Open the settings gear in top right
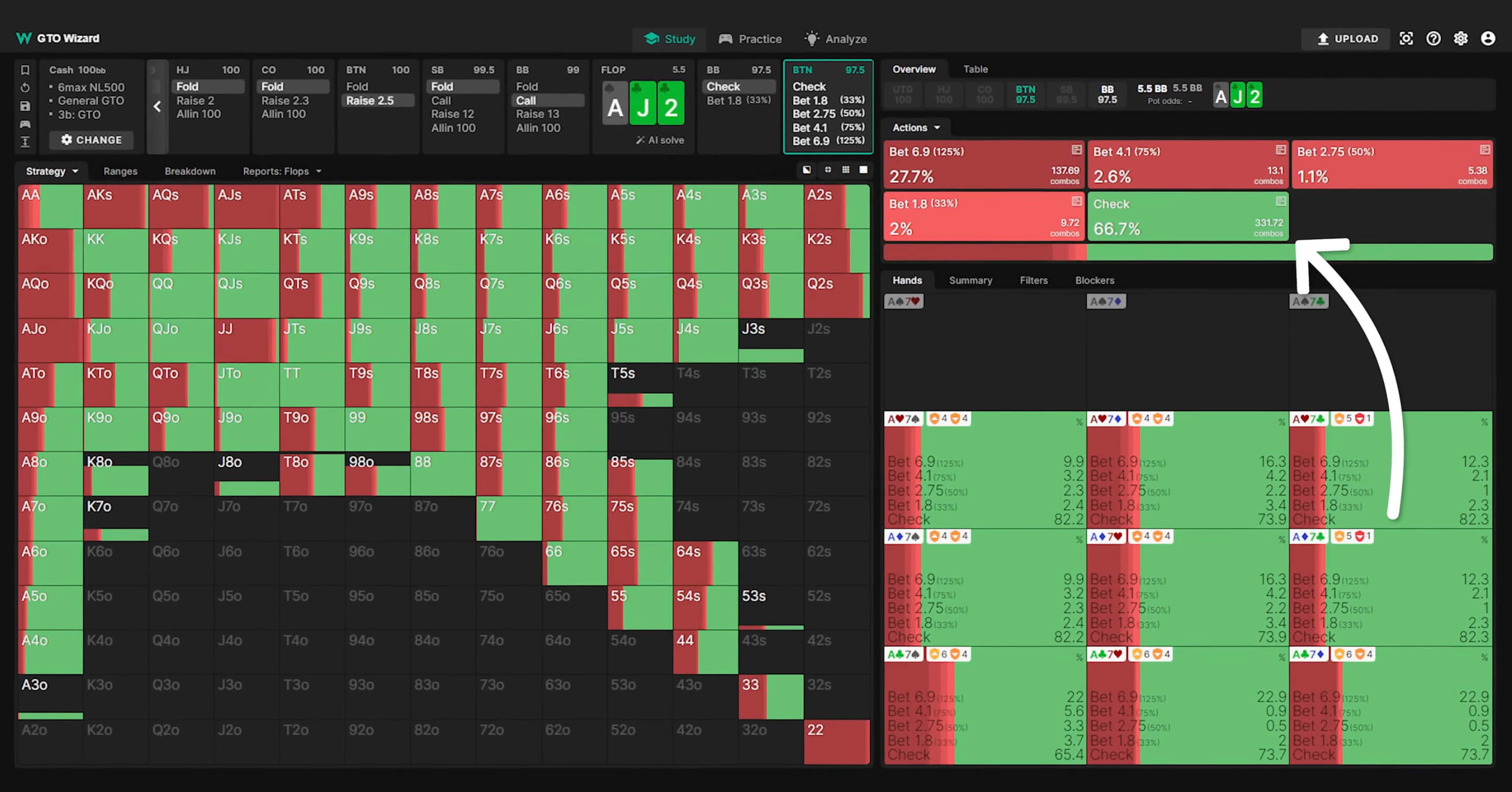This screenshot has height=792, width=1512. point(1460,39)
